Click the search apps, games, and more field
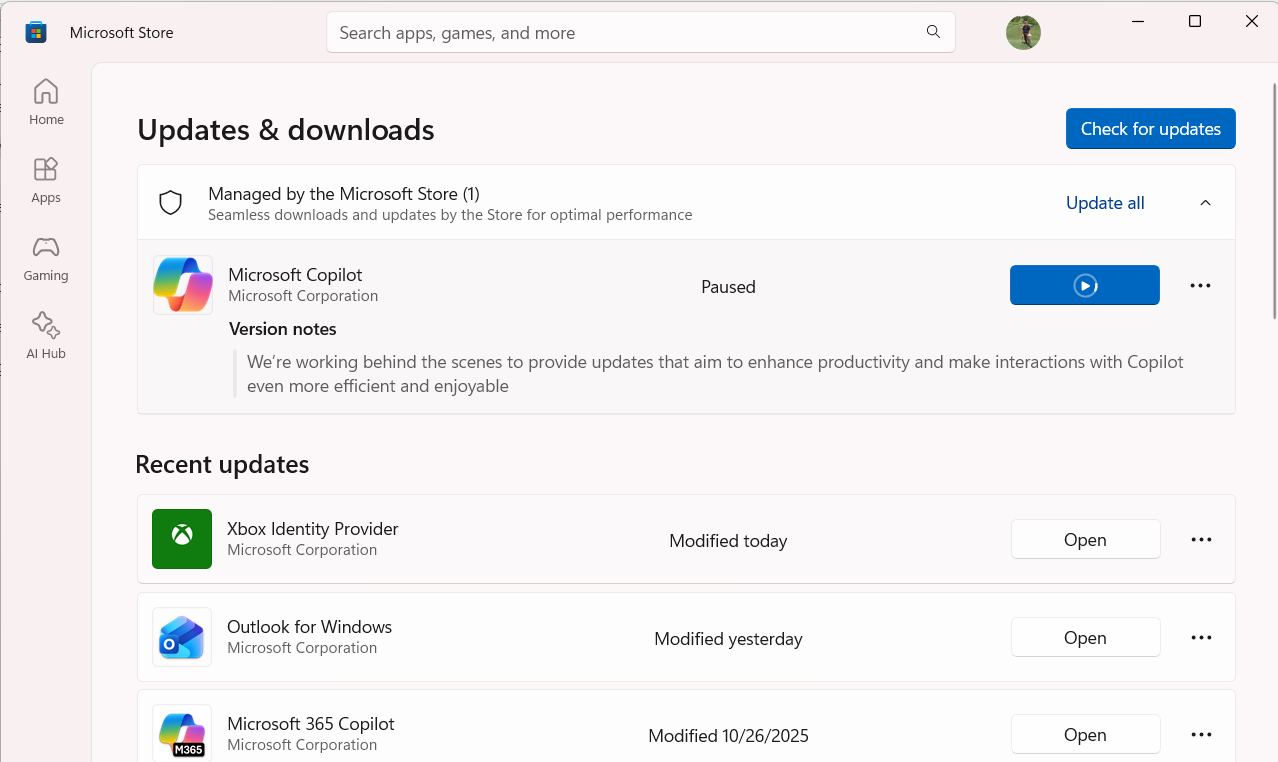Viewport: 1278px width, 762px height. coord(640,32)
